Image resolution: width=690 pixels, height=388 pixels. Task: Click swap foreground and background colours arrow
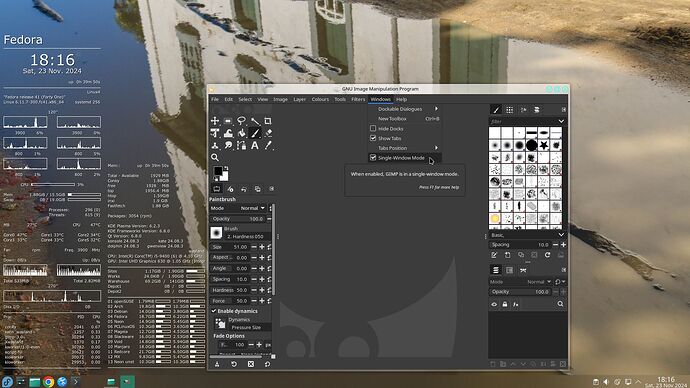coord(226,168)
